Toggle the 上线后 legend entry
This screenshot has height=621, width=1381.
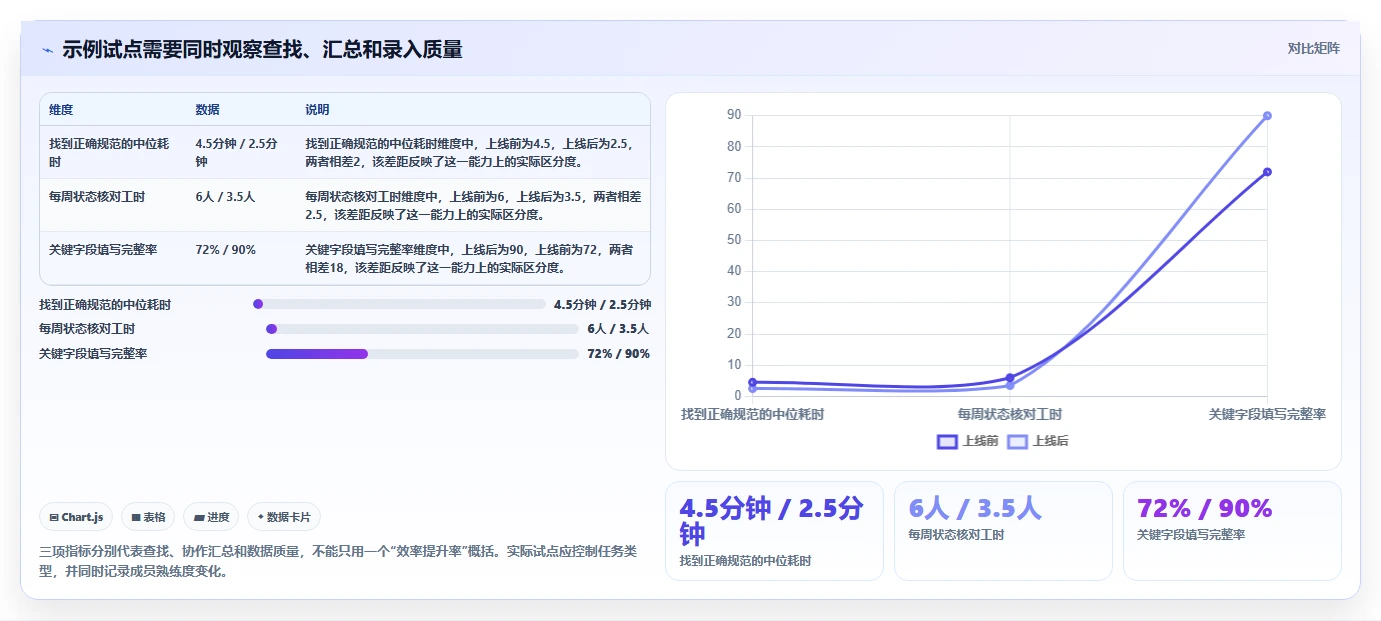coord(1037,441)
